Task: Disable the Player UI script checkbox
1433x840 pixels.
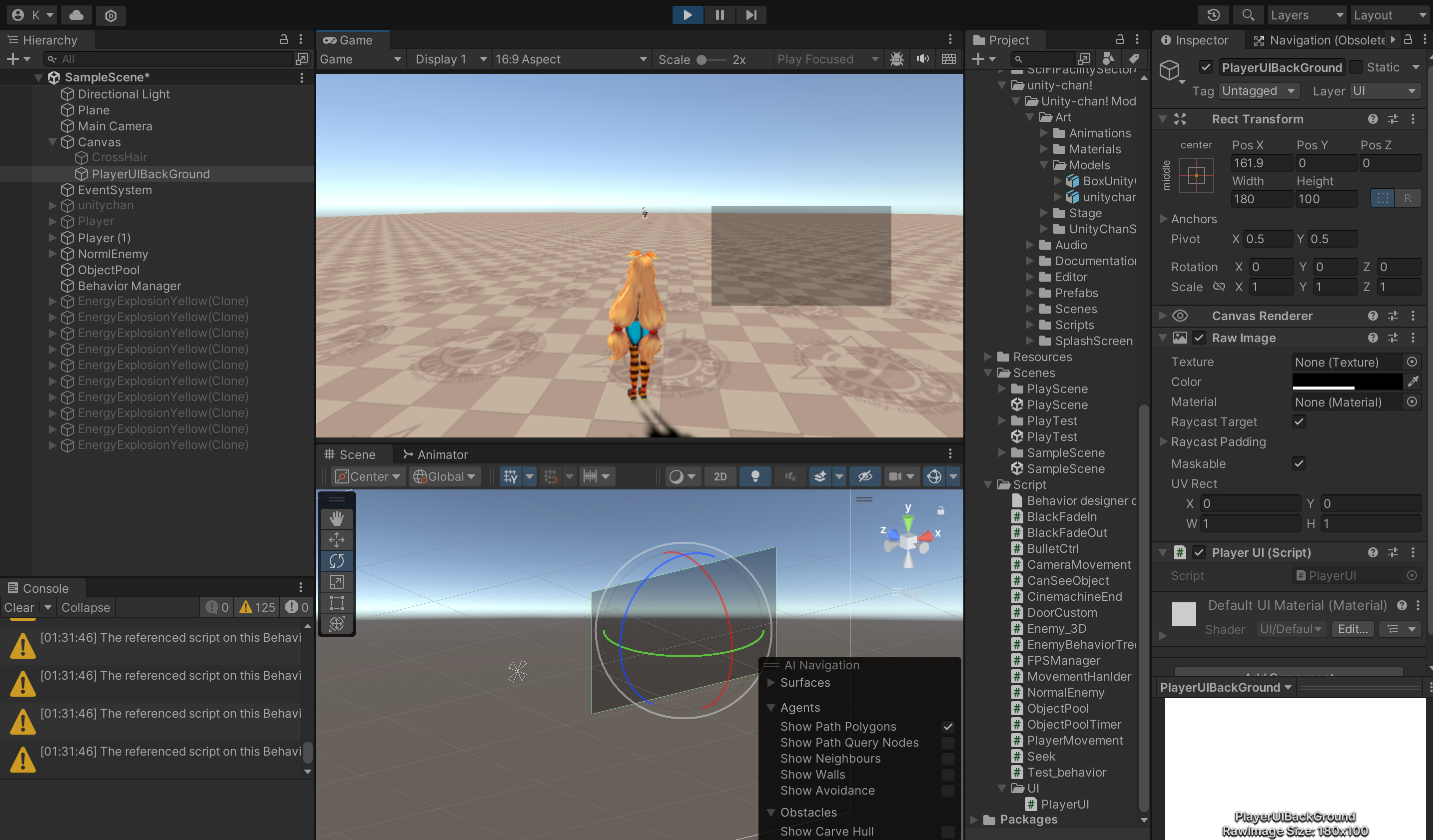Action: click(1199, 552)
